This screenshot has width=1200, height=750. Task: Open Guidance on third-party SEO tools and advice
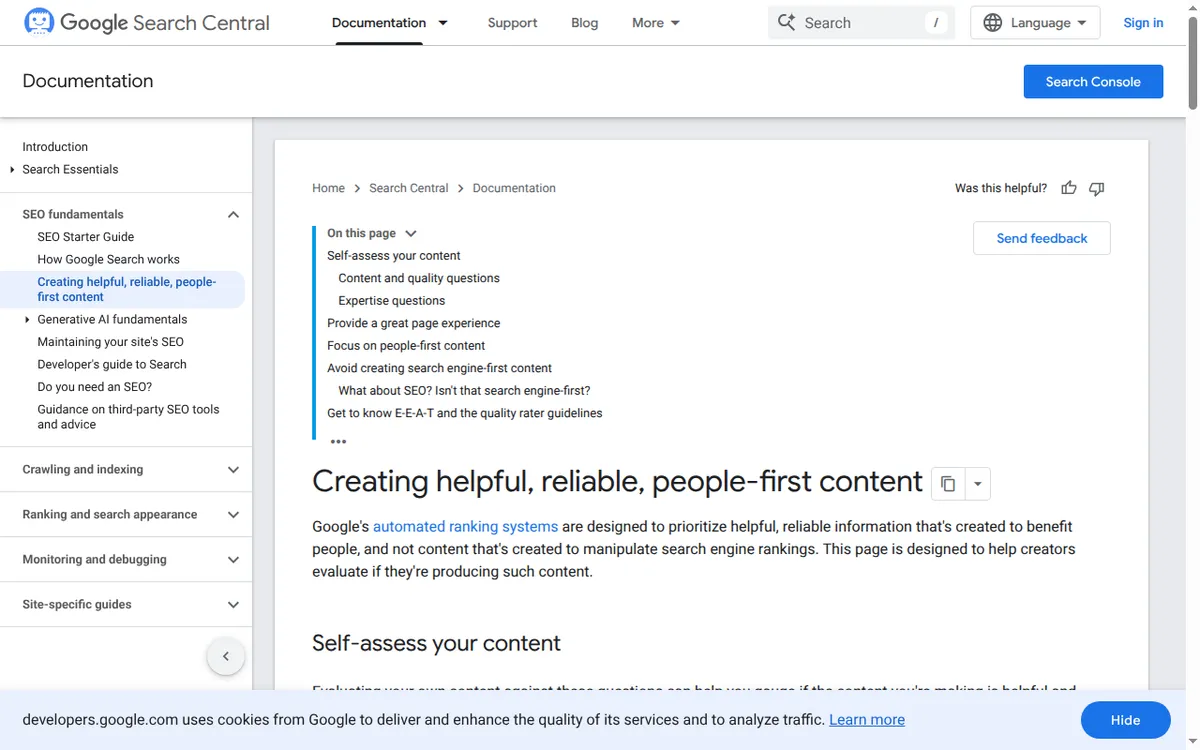(x=128, y=417)
